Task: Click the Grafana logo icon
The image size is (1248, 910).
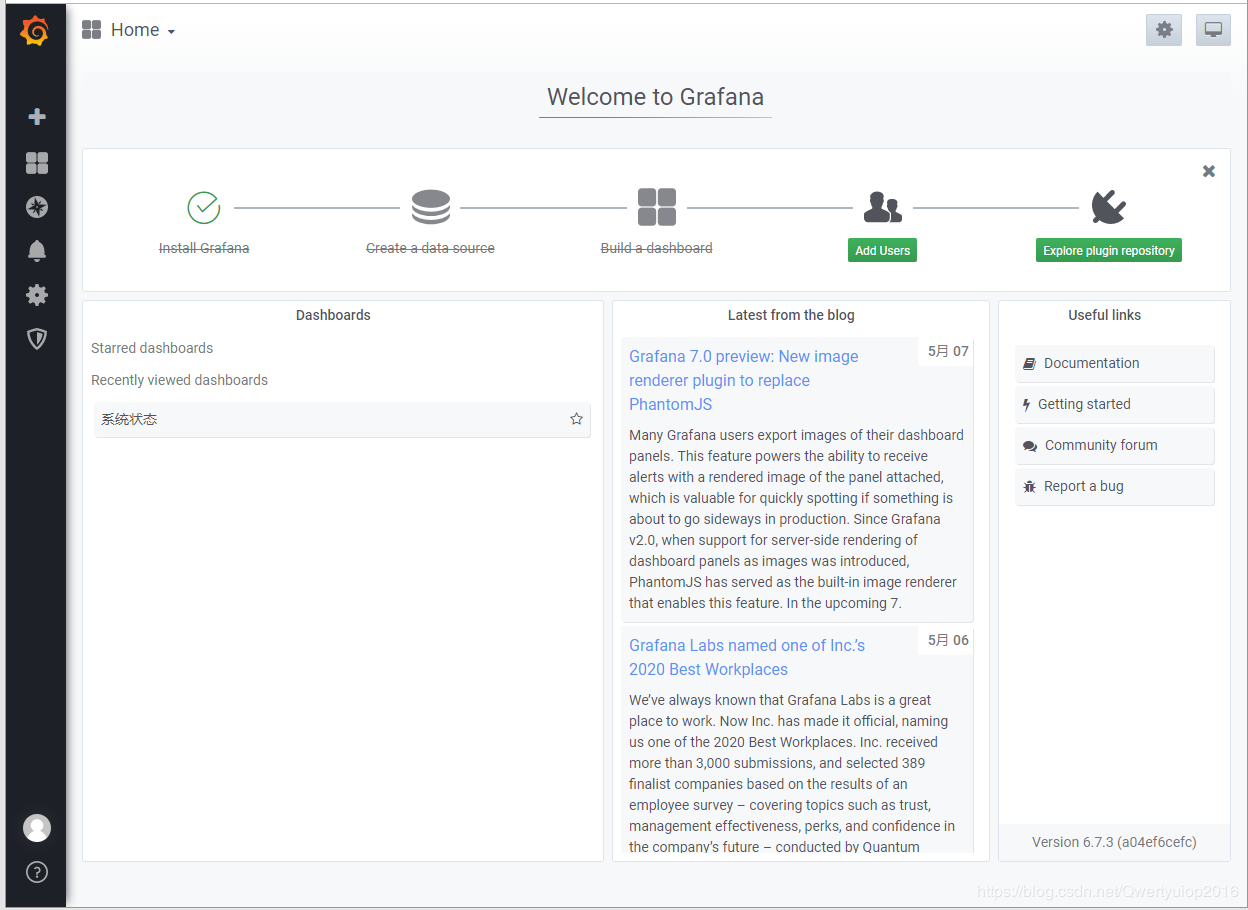Action: click(x=35, y=31)
